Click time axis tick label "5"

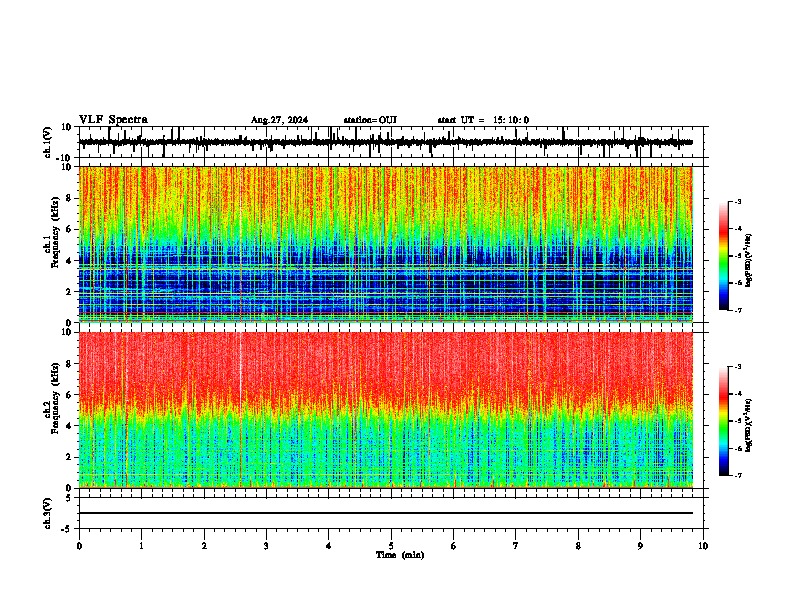point(391,546)
